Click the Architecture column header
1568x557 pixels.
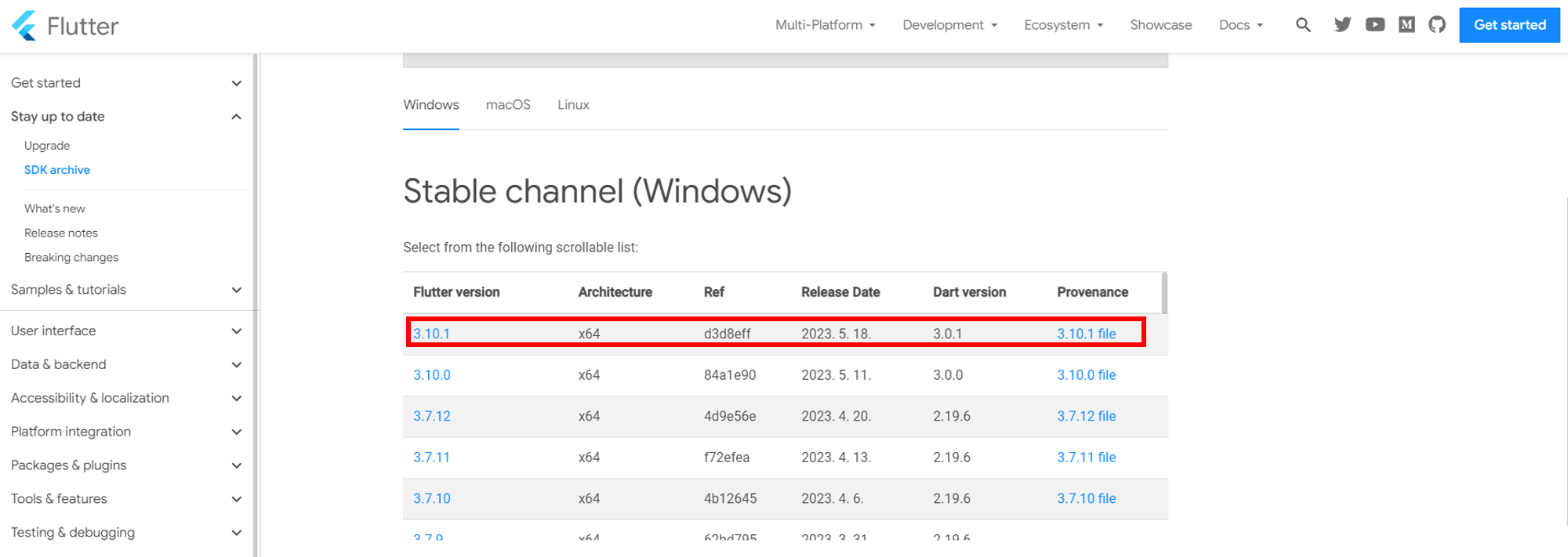coord(615,292)
